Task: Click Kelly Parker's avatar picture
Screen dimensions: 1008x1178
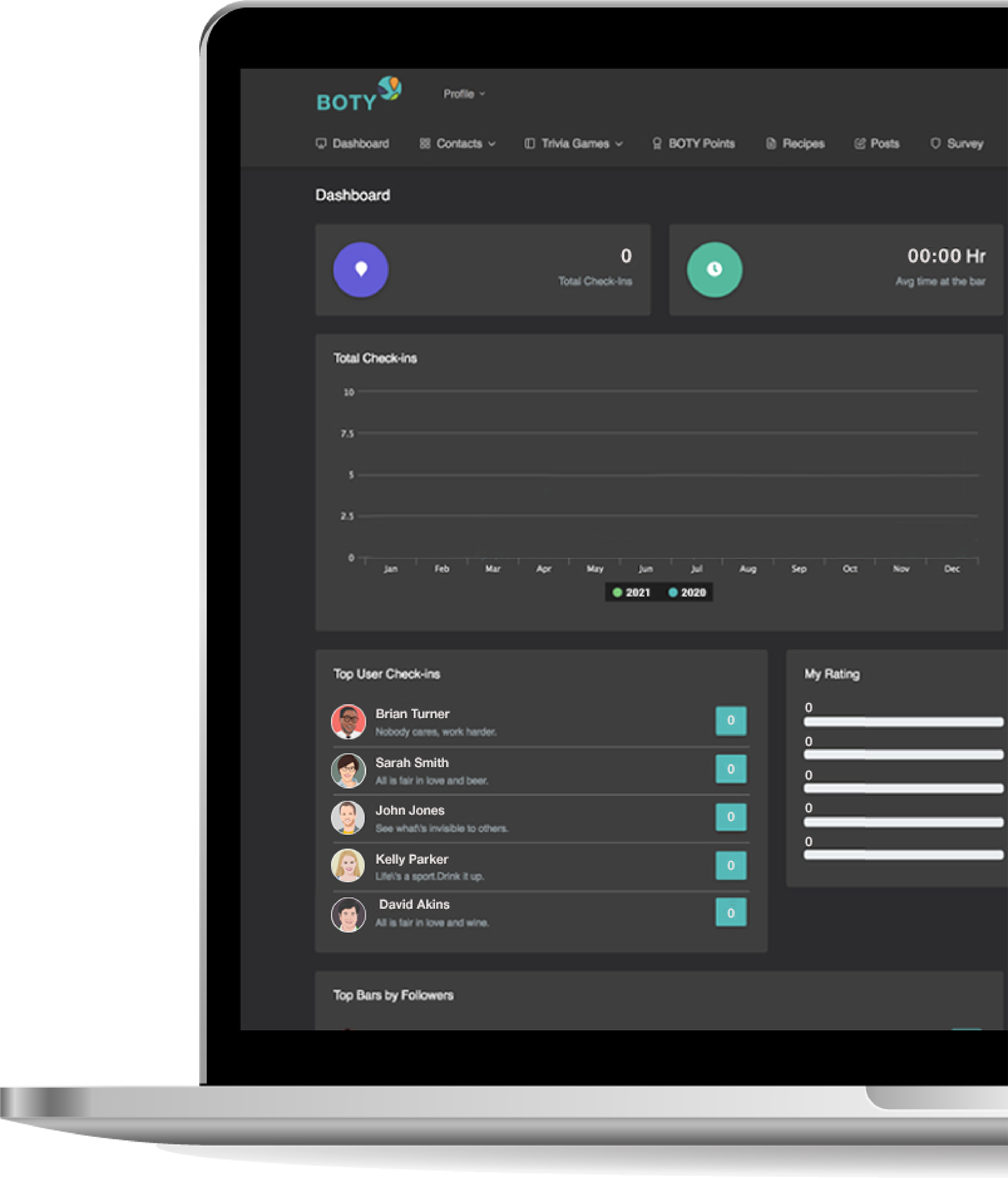Action: coord(348,866)
